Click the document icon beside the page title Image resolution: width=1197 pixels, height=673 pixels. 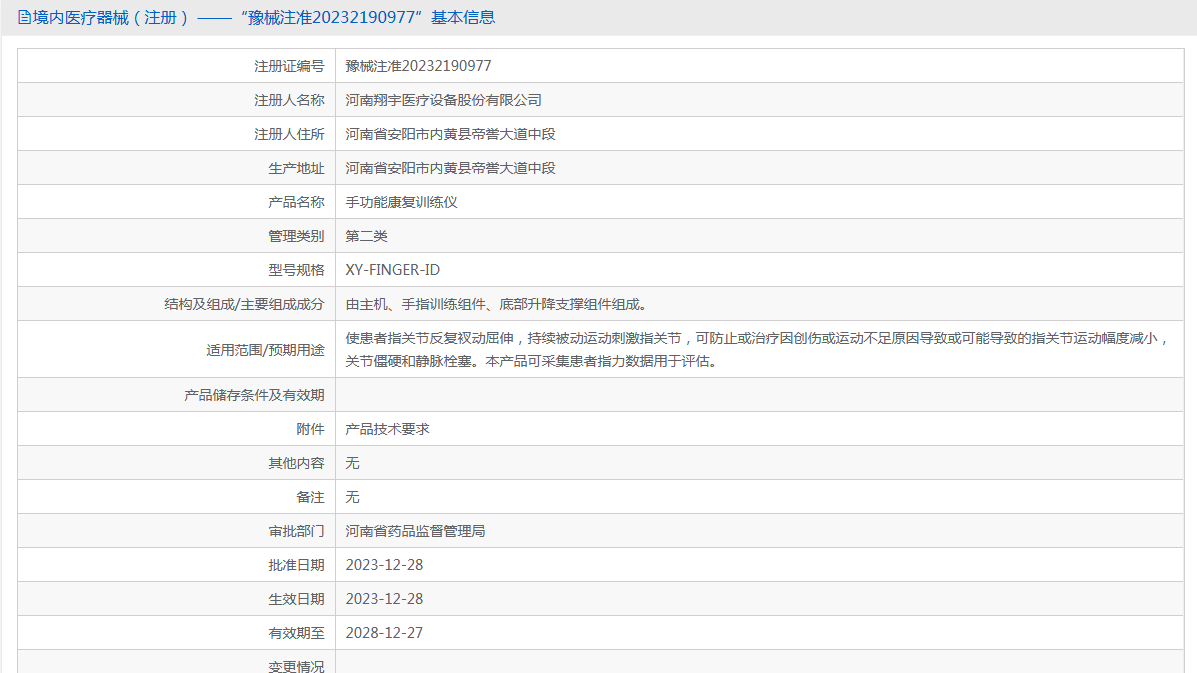click(24, 18)
